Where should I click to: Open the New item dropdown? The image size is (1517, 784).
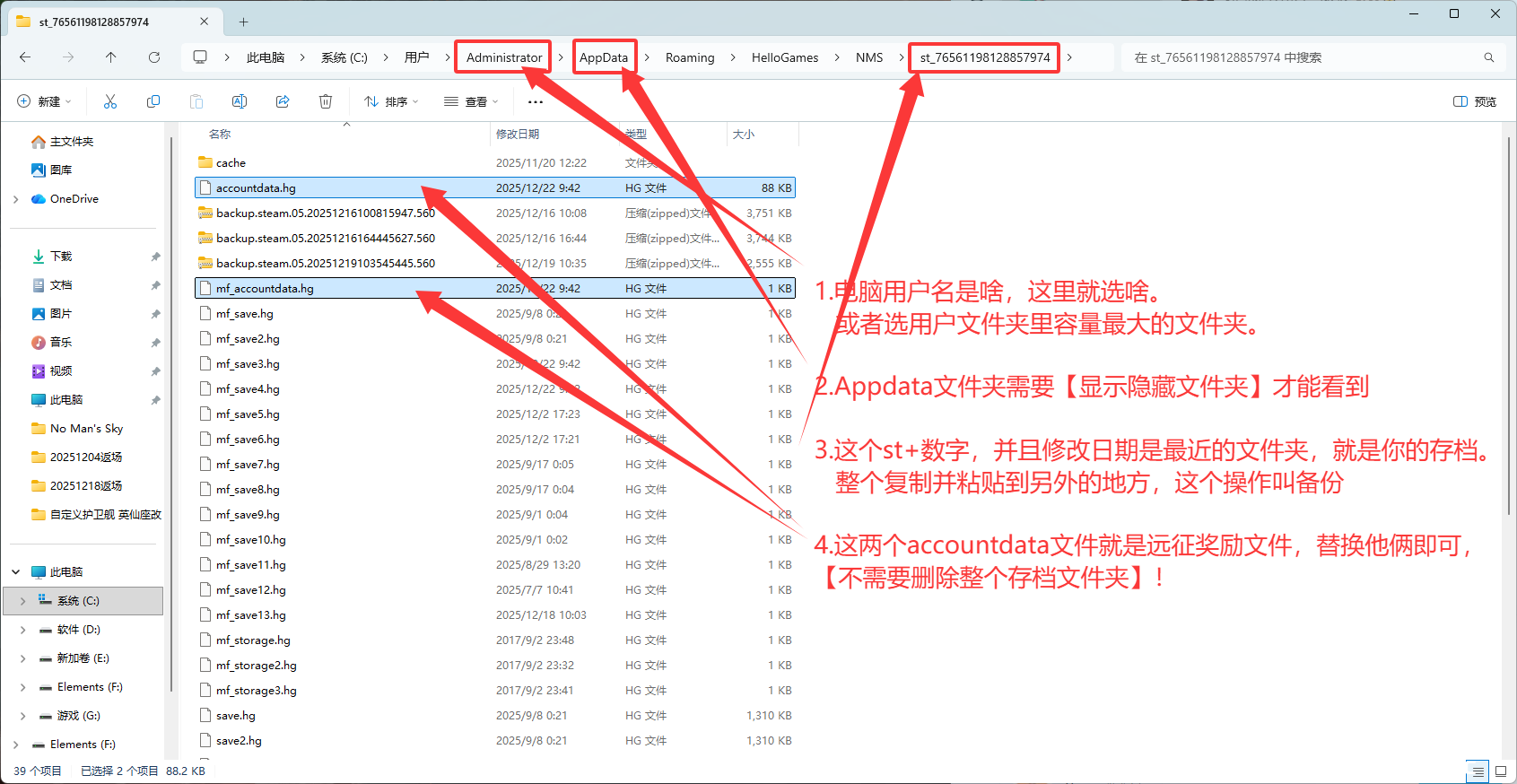[44, 101]
